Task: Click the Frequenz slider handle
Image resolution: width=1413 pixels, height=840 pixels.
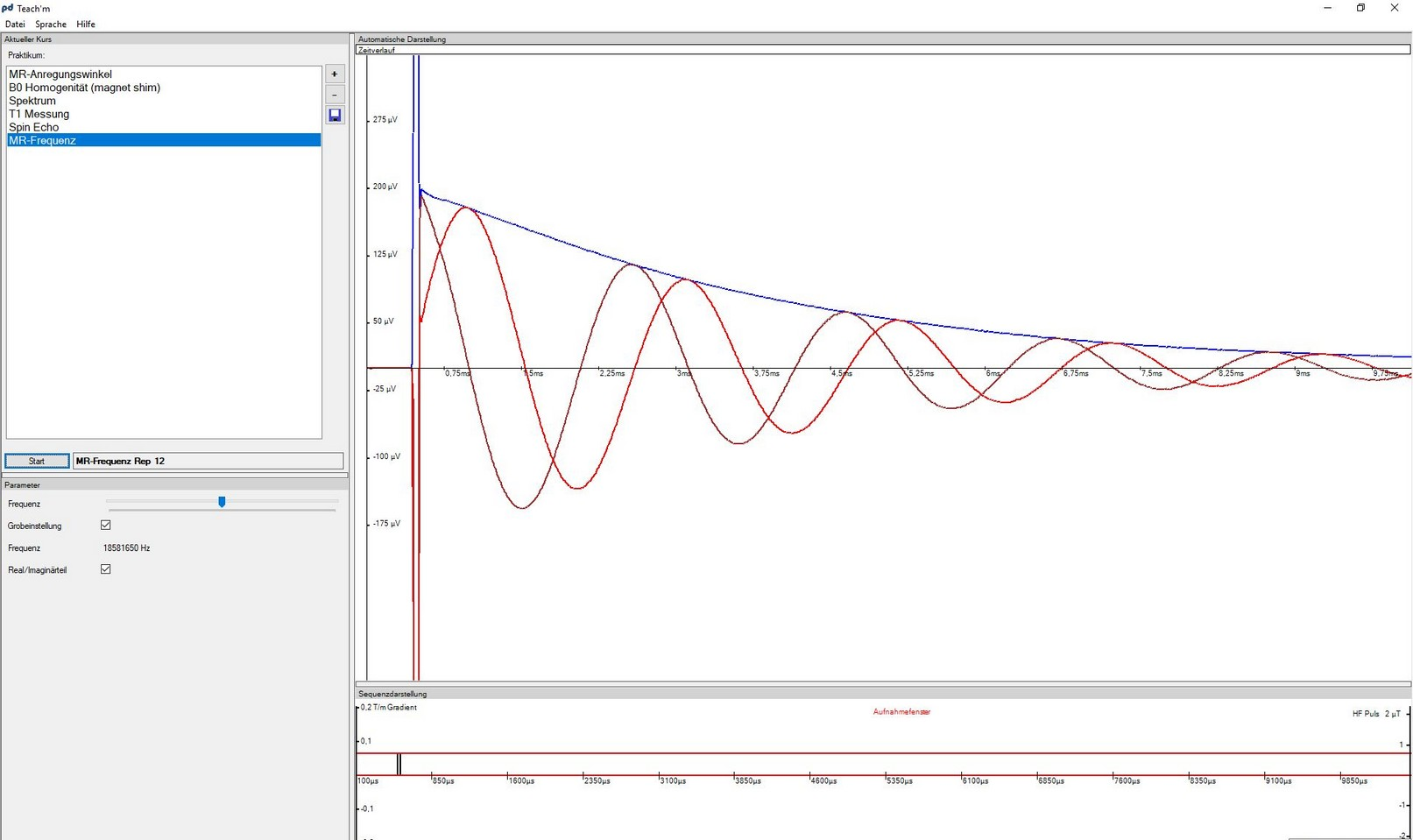Action: [x=222, y=502]
